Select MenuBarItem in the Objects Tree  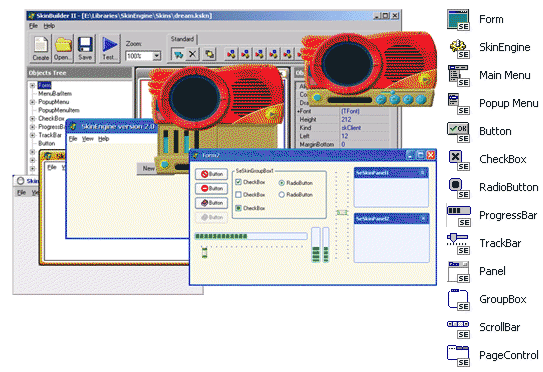55,94
